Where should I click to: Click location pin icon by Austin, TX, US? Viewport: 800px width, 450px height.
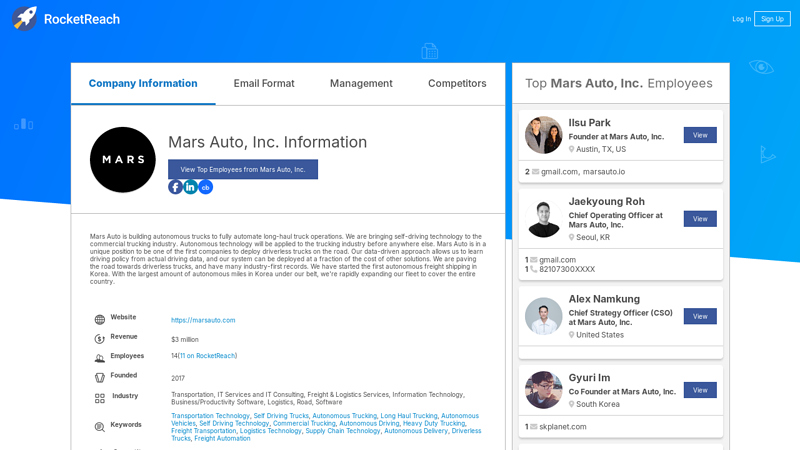571,149
